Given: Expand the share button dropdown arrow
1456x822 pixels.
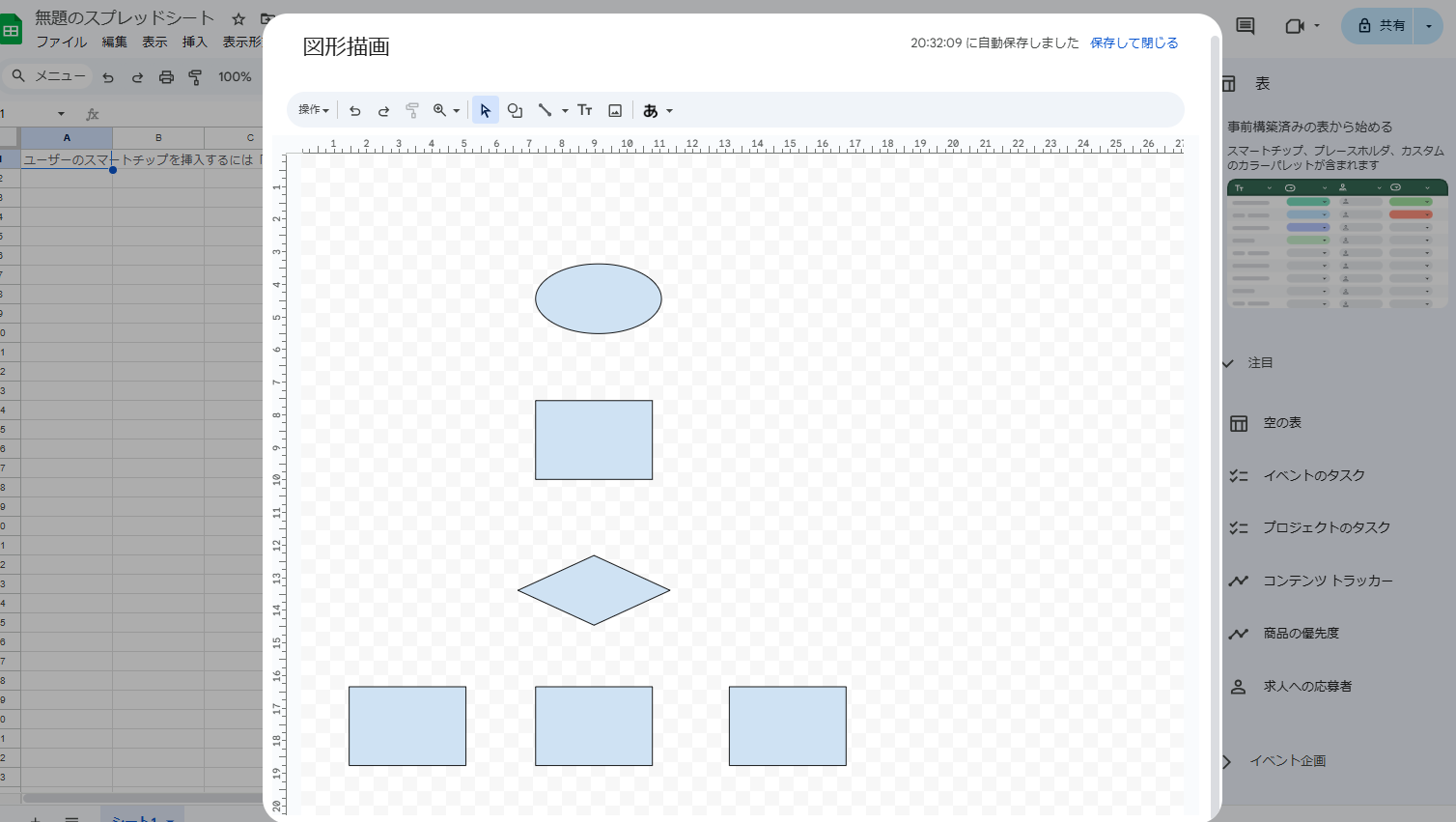Looking at the screenshot, I should click(x=1428, y=26).
